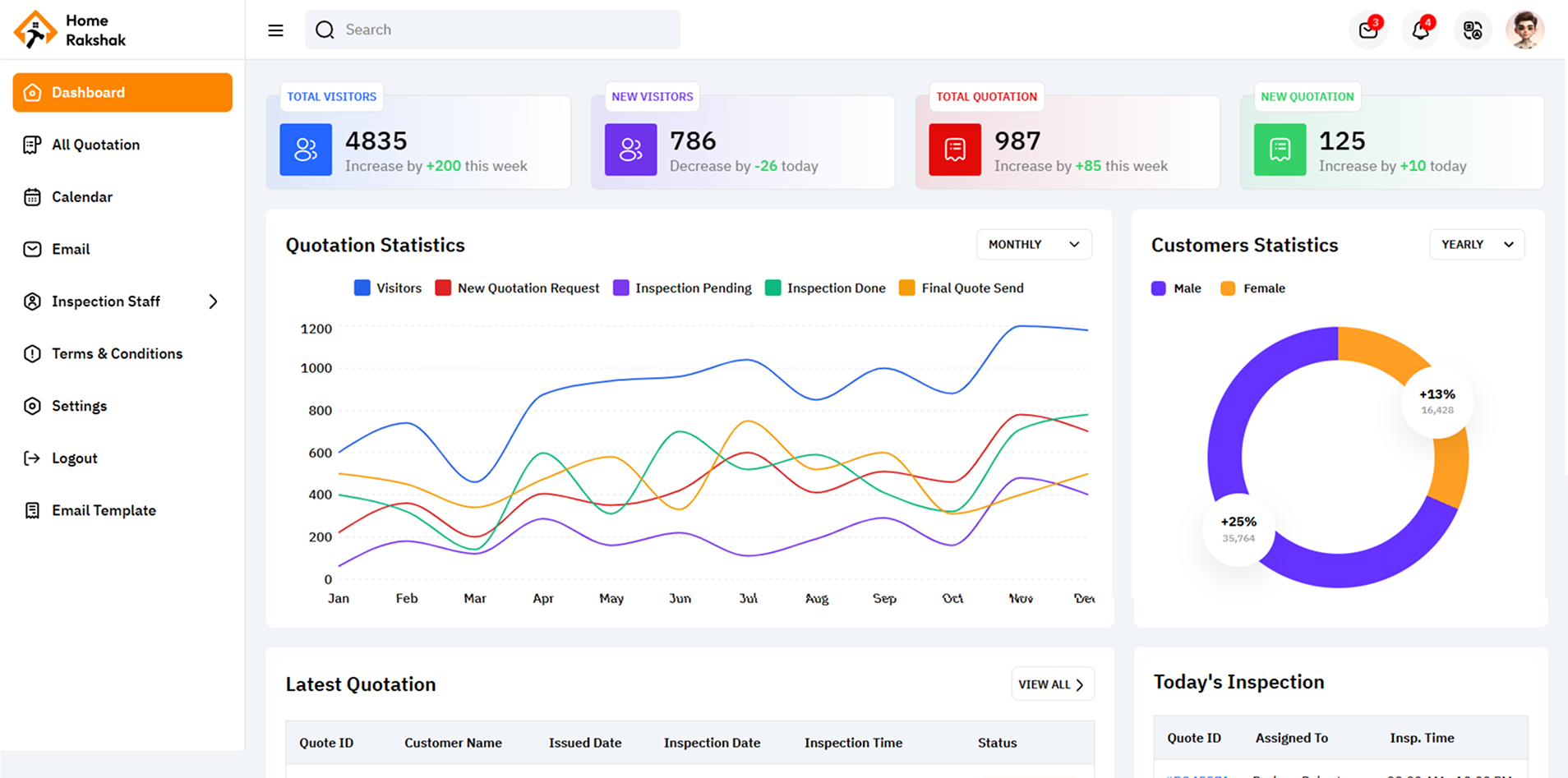The image size is (1568, 778).
Task: Click in the Search input field
Action: (492, 30)
